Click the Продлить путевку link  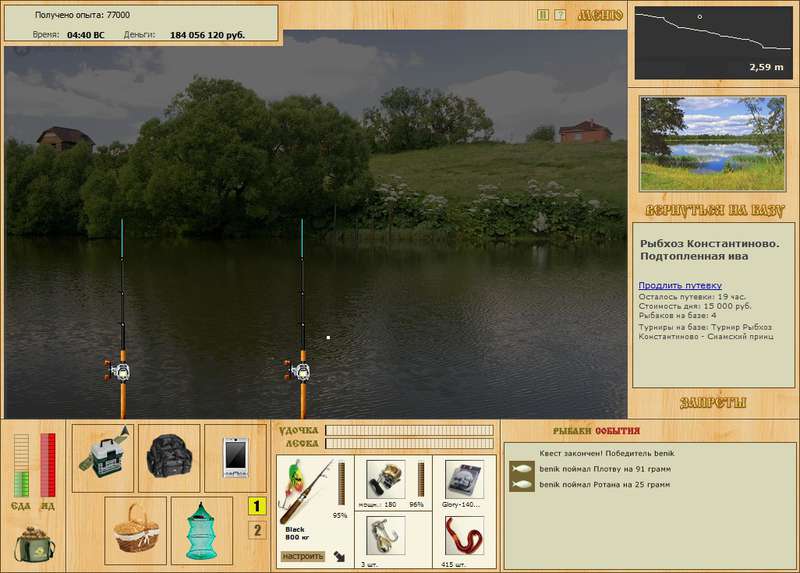(680, 285)
